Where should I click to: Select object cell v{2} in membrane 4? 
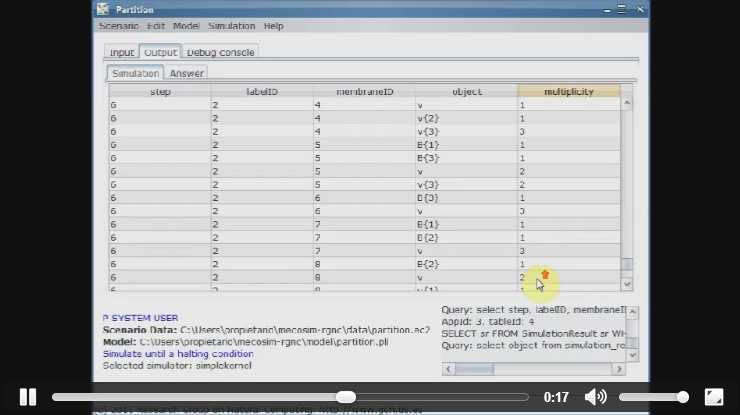pyautogui.click(x=466, y=118)
